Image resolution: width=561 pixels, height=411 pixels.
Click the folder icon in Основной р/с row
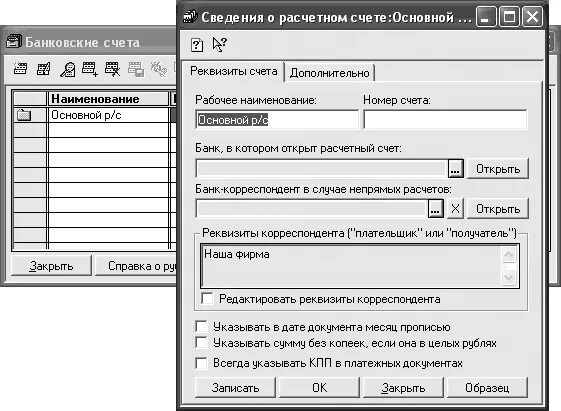click(x=24, y=115)
